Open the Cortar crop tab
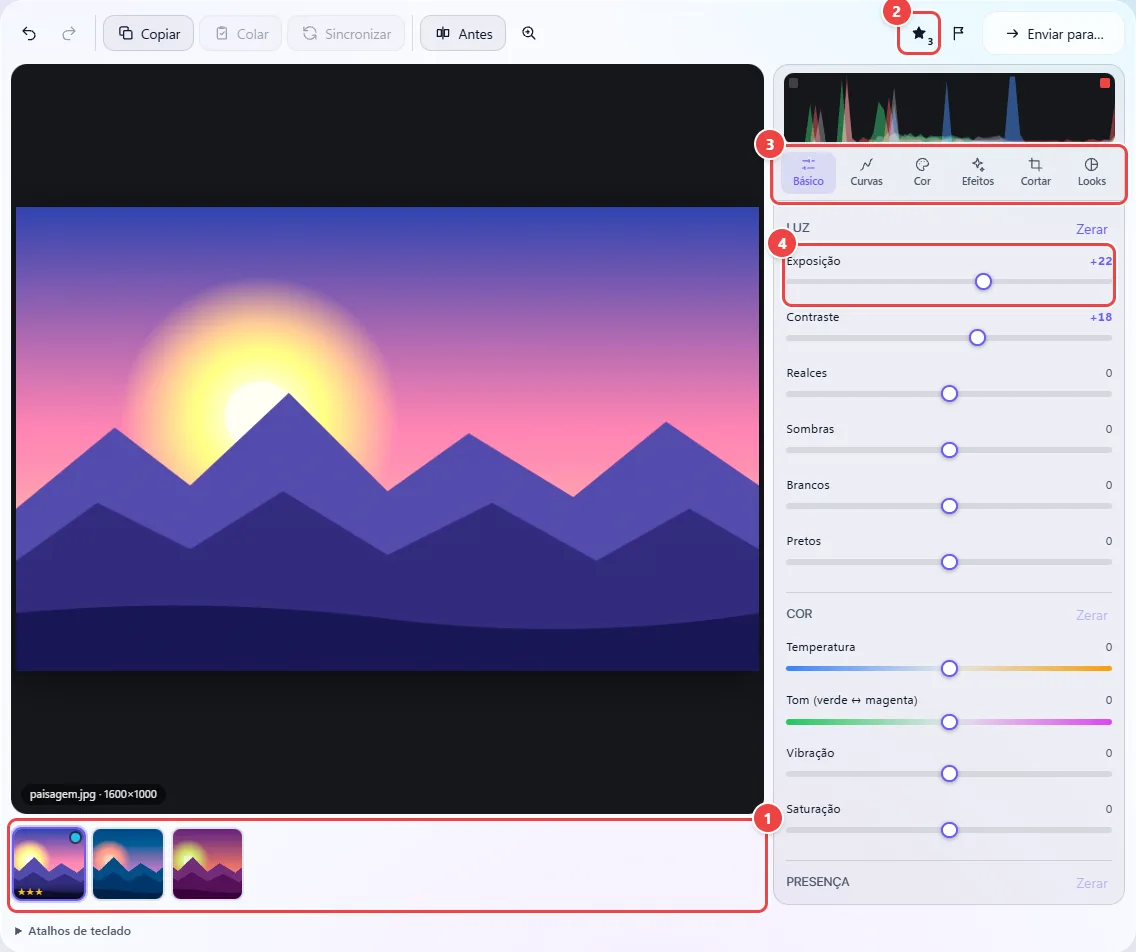The height and width of the screenshot is (952, 1136). tap(1035, 172)
